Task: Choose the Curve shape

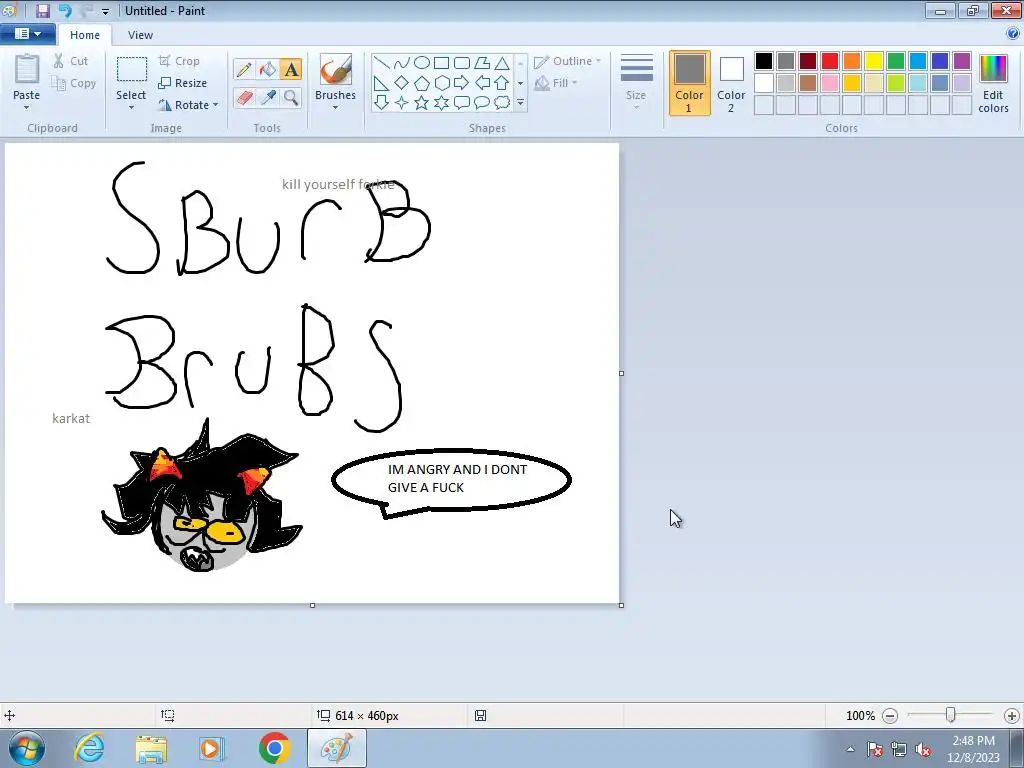Action: [x=402, y=63]
